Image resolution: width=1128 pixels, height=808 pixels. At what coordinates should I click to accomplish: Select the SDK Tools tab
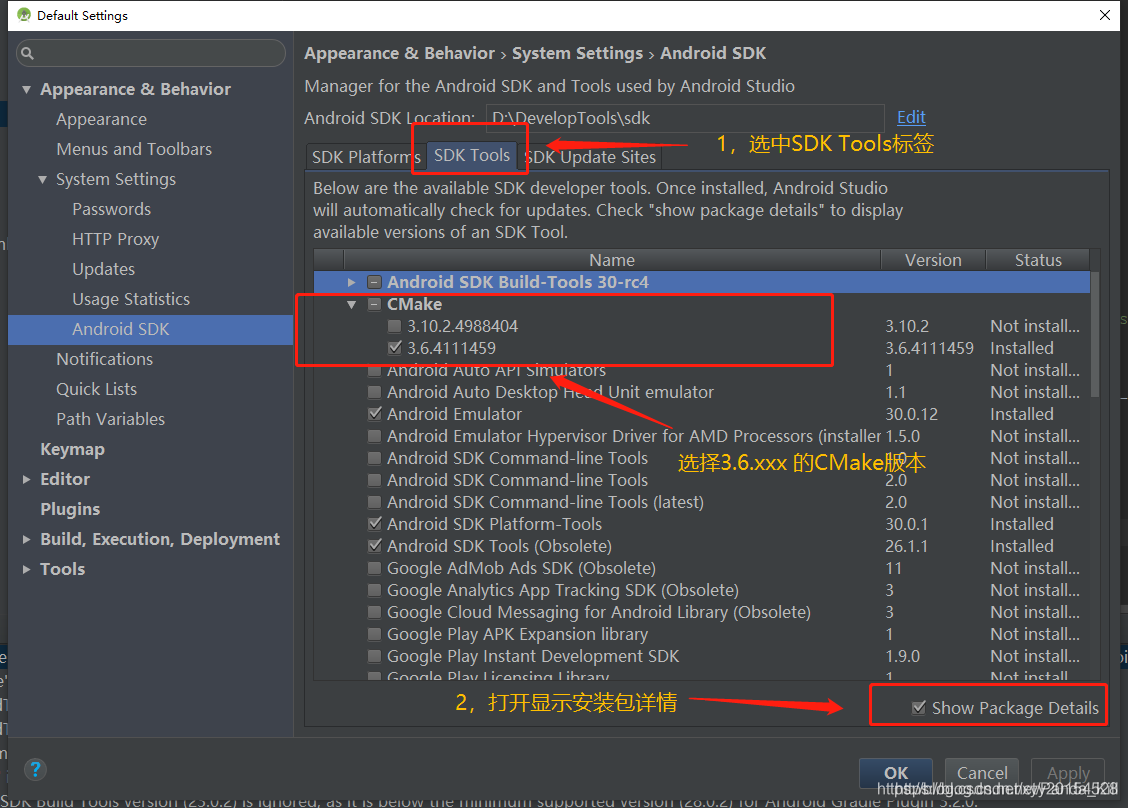[472, 155]
